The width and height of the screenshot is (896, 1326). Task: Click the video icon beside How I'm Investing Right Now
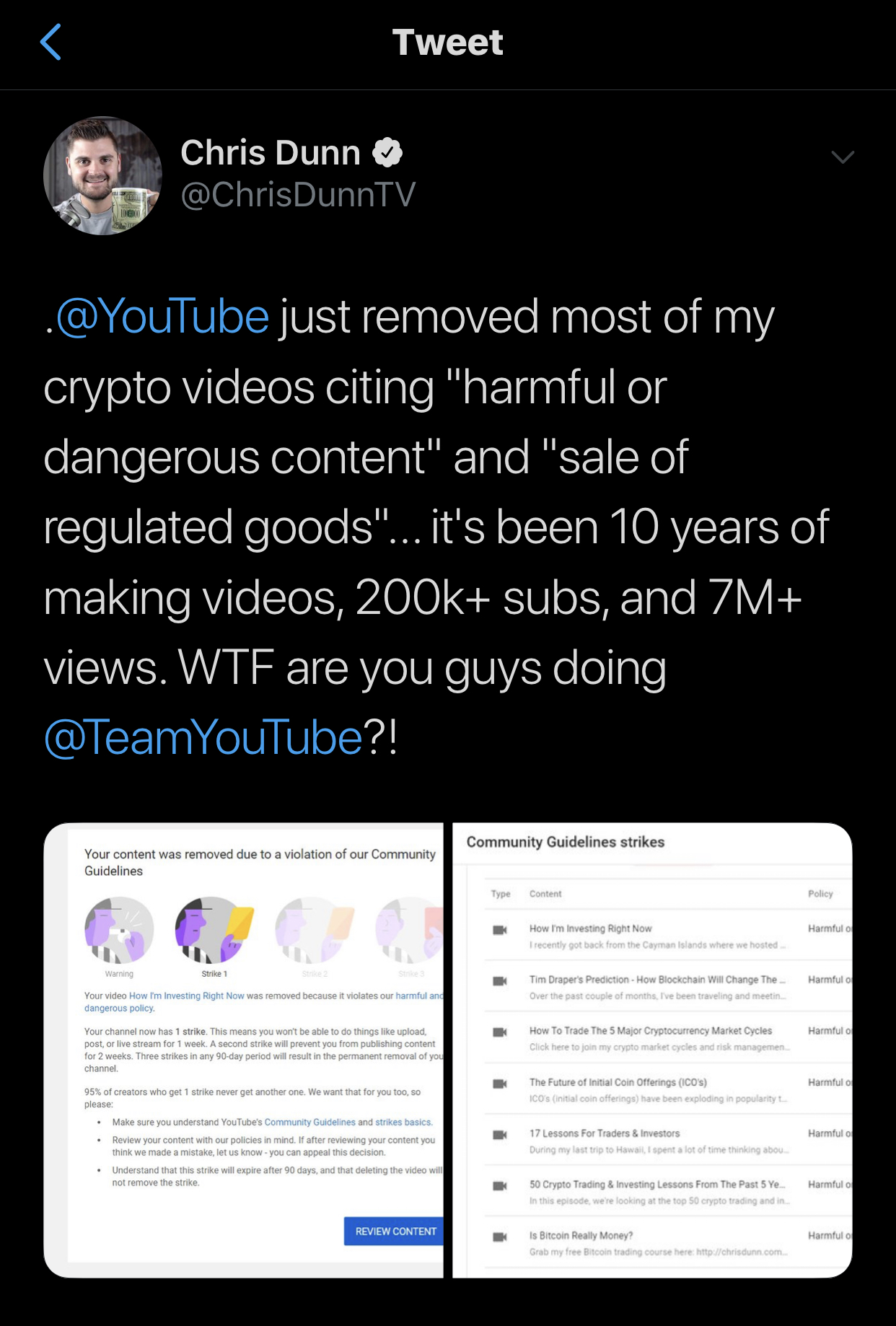(499, 930)
